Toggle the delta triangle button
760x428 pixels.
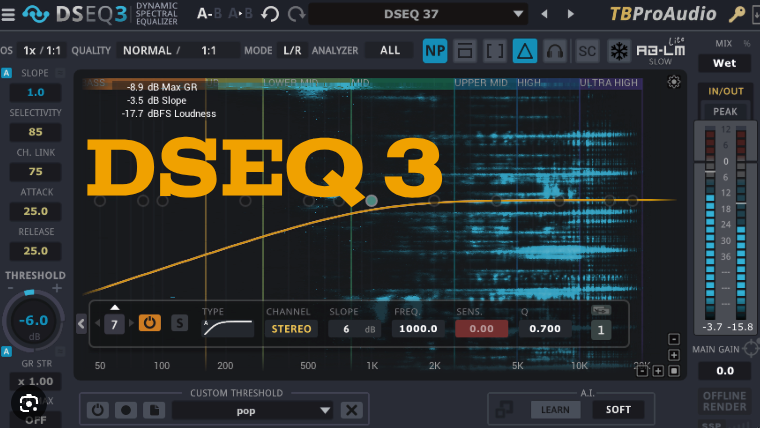click(525, 51)
